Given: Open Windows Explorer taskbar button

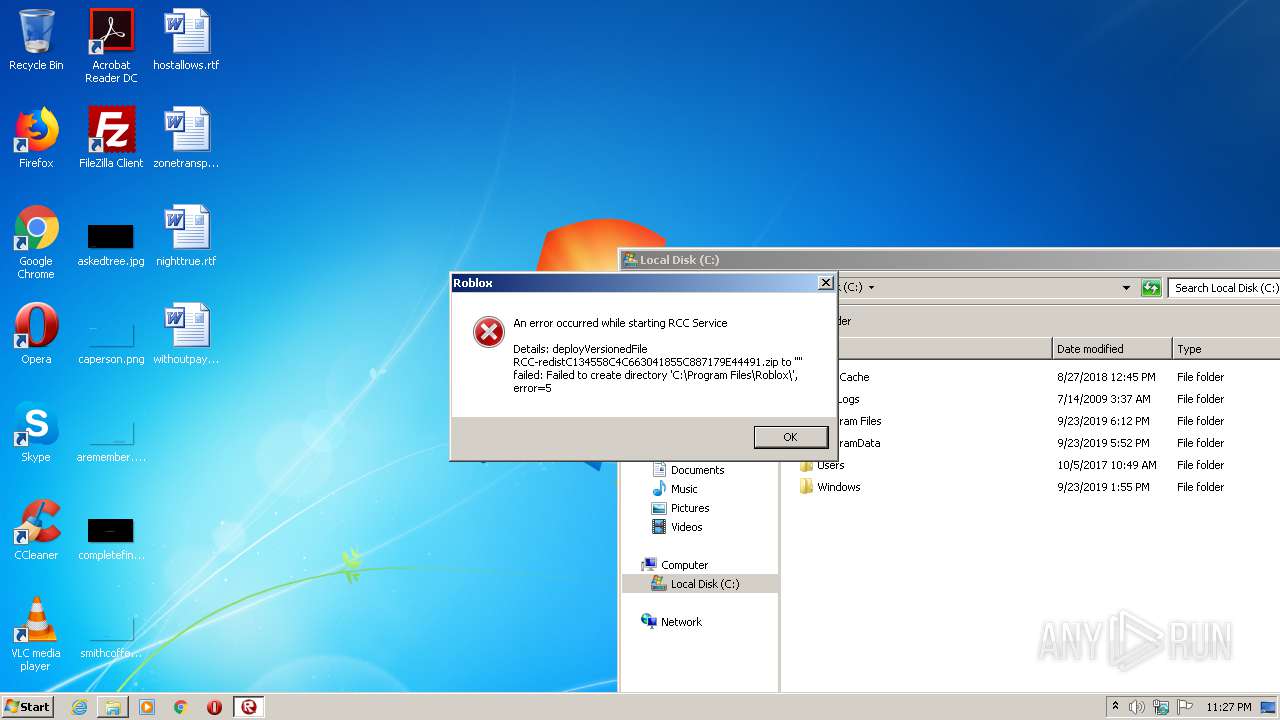Looking at the screenshot, I should pyautogui.click(x=113, y=707).
